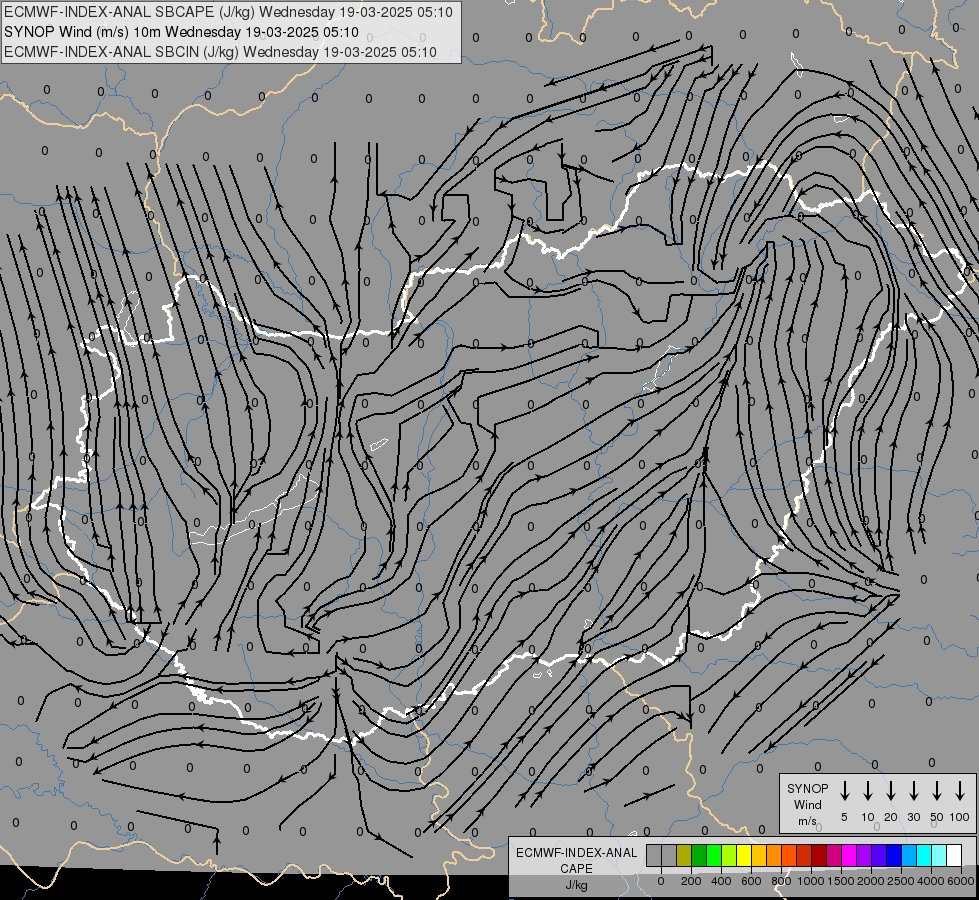Click the 200 value on CAPE scale
979x900 pixels.
coord(691,881)
